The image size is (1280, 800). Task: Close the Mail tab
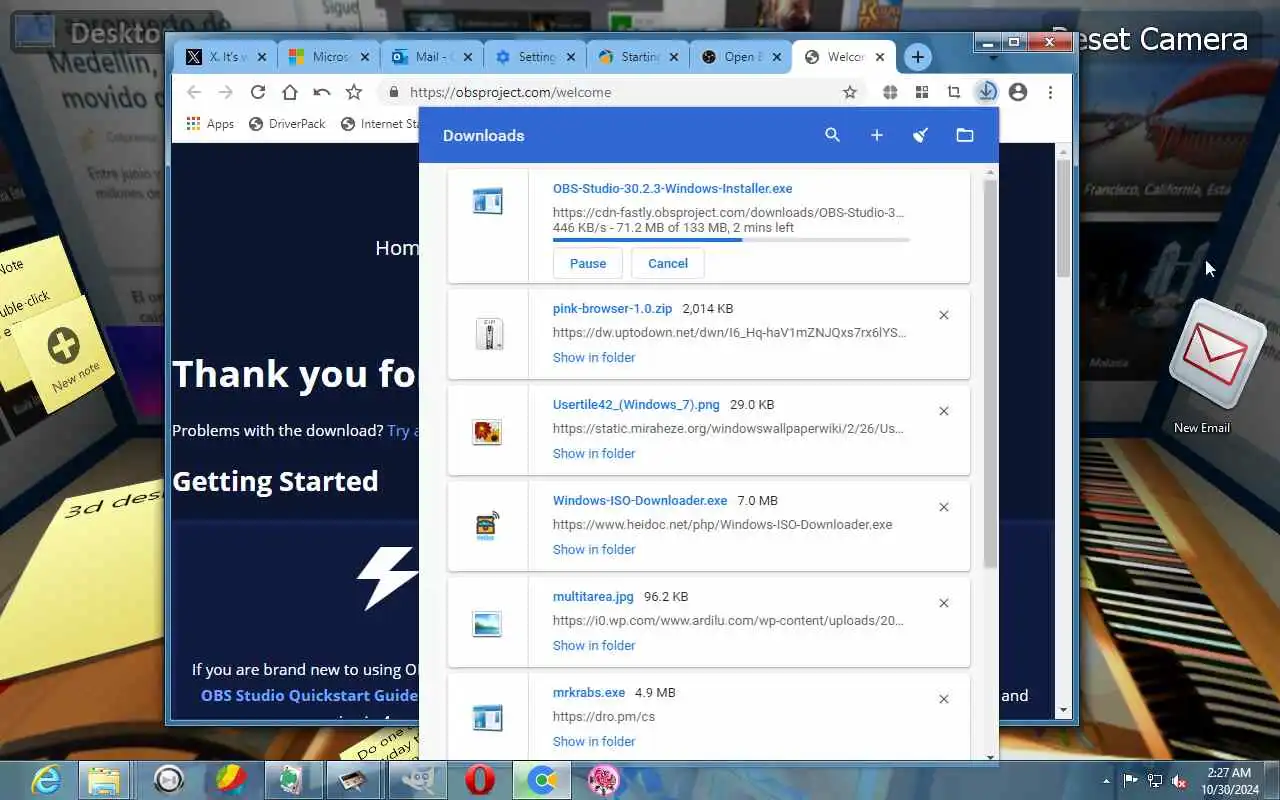point(469,57)
